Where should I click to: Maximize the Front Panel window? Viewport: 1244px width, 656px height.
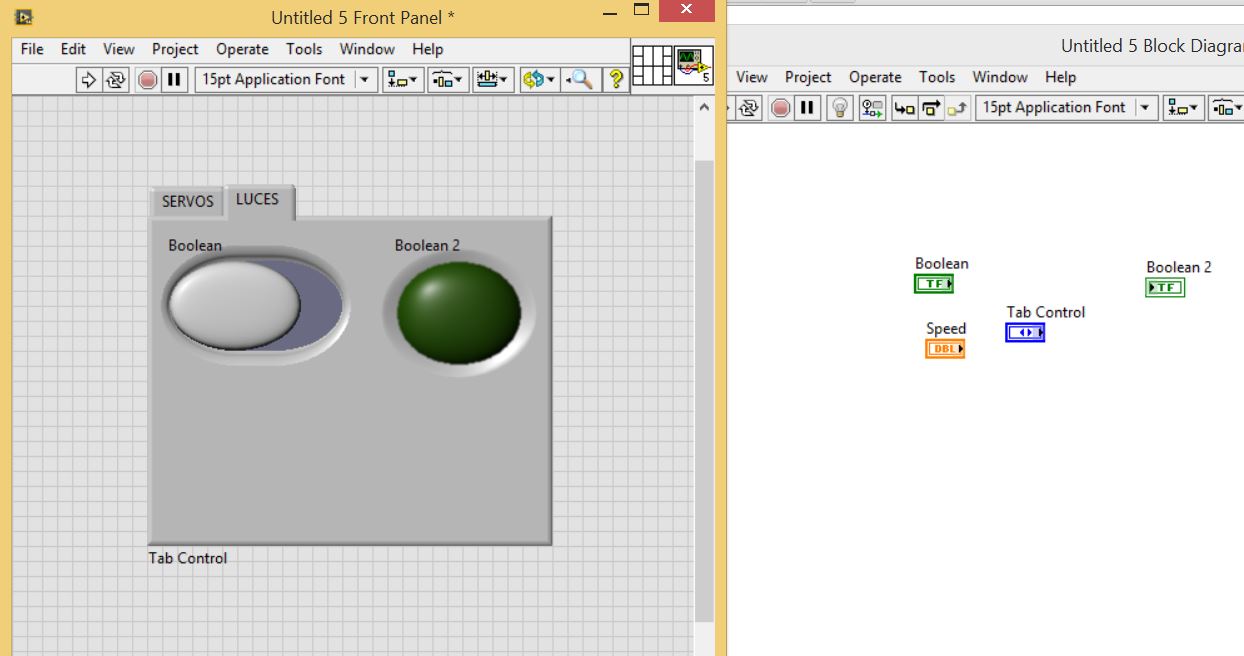(641, 11)
